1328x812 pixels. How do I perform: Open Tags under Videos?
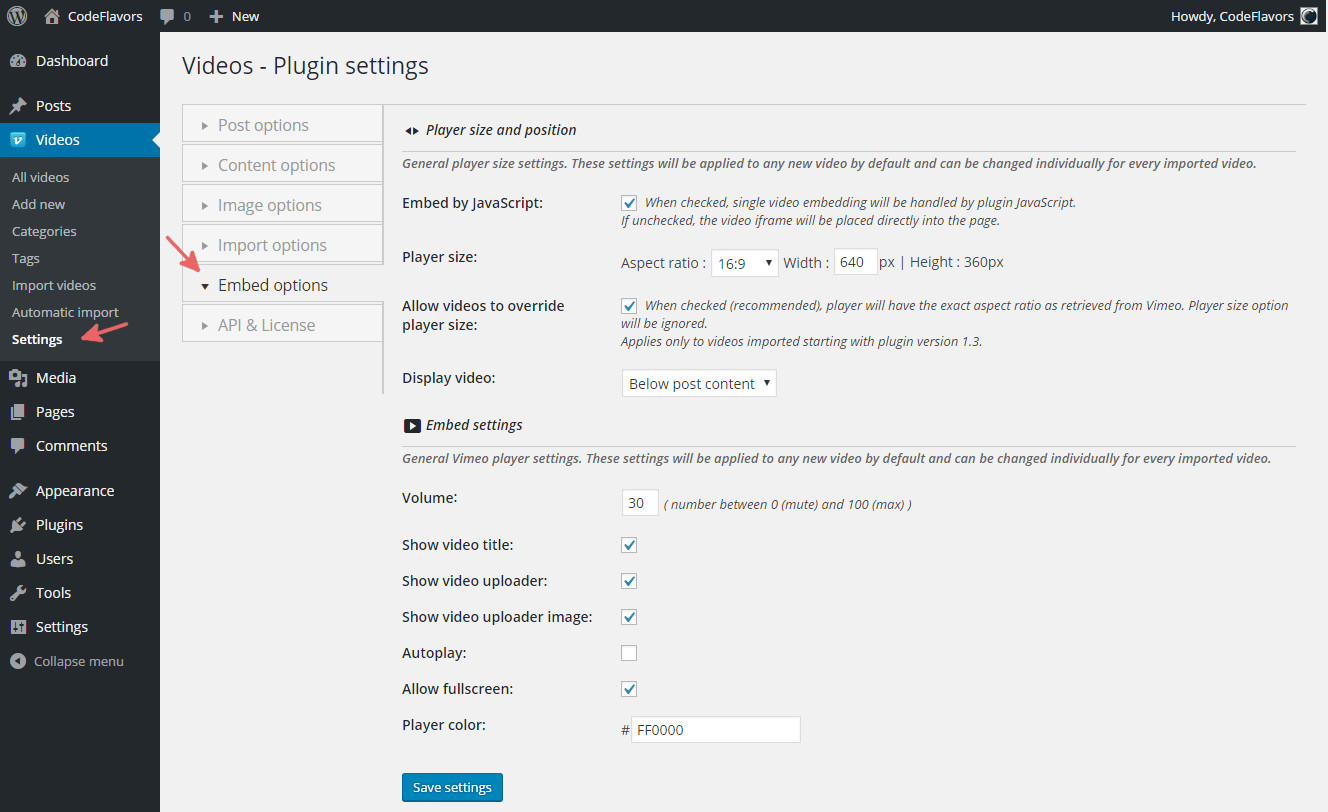pyautogui.click(x=26, y=258)
